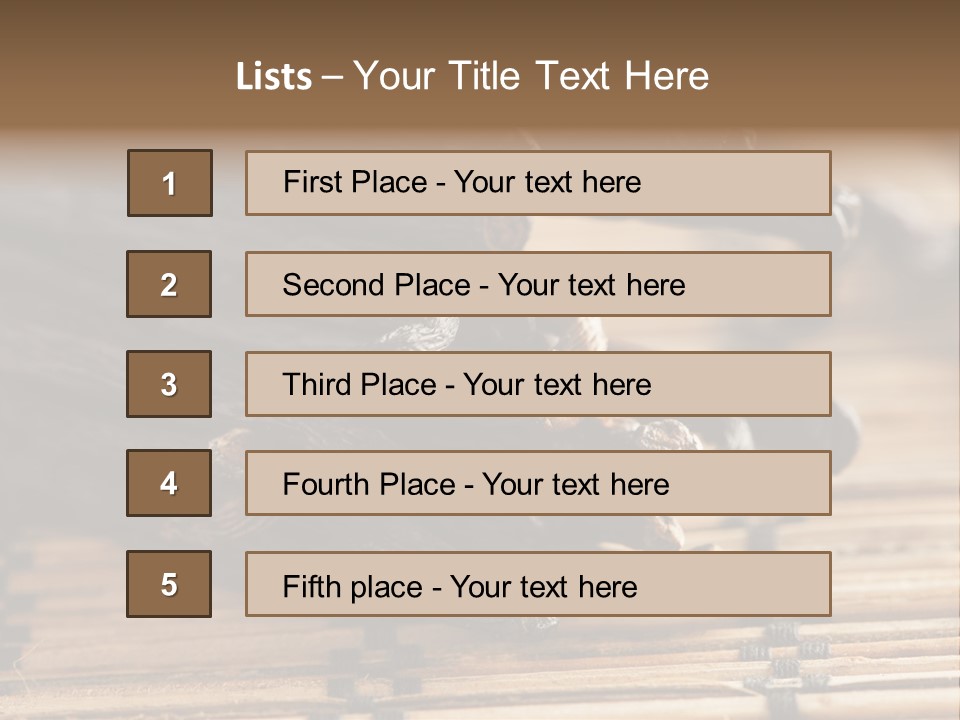Click the words "Third Place" in the list
The height and width of the screenshot is (720, 960).
(359, 385)
